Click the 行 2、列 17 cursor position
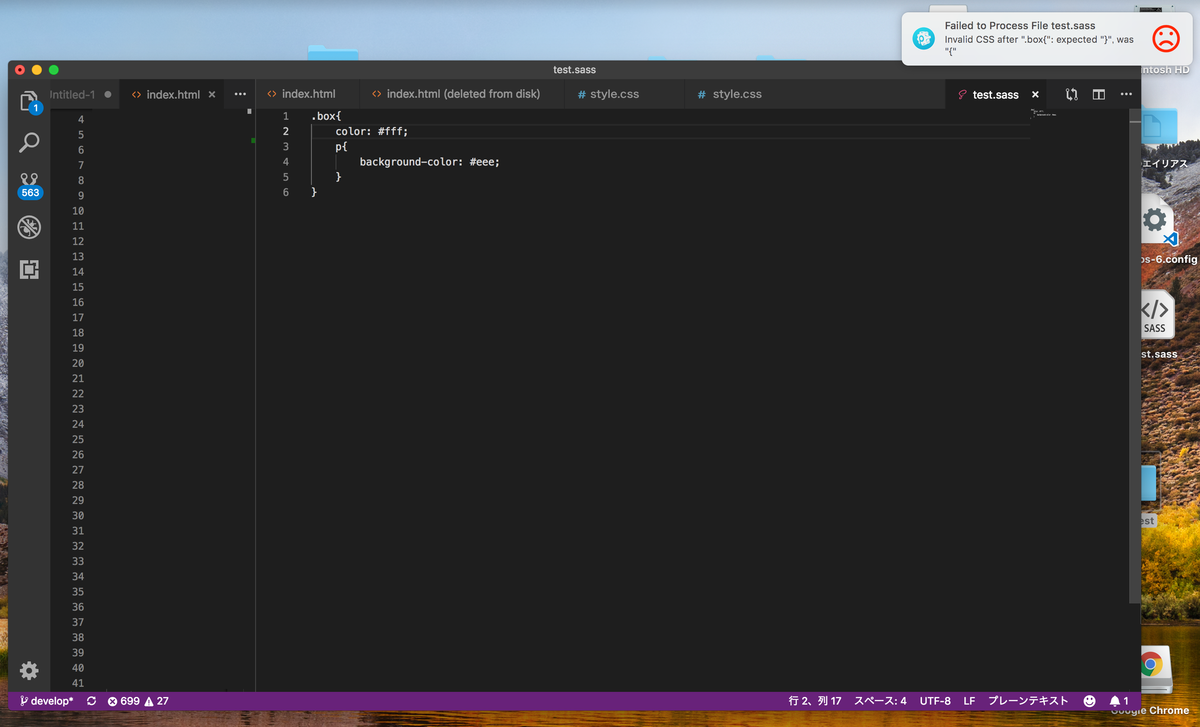Image resolution: width=1200 pixels, height=727 pixels. [814, 701]
